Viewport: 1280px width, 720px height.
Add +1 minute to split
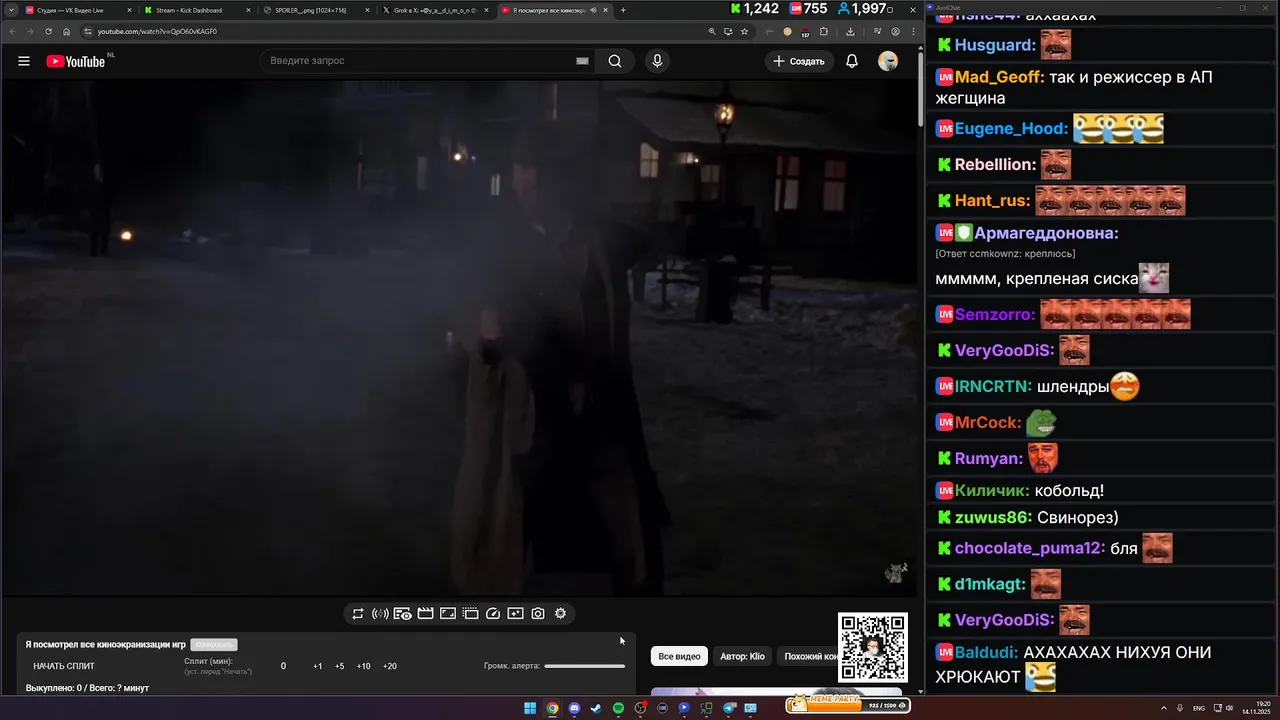(317, 666)
